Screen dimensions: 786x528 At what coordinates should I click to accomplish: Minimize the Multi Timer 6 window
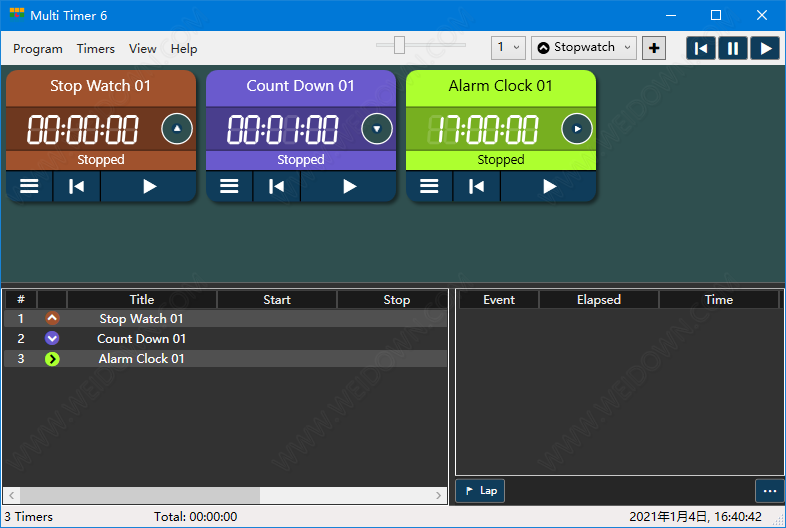tap(671, 16)
